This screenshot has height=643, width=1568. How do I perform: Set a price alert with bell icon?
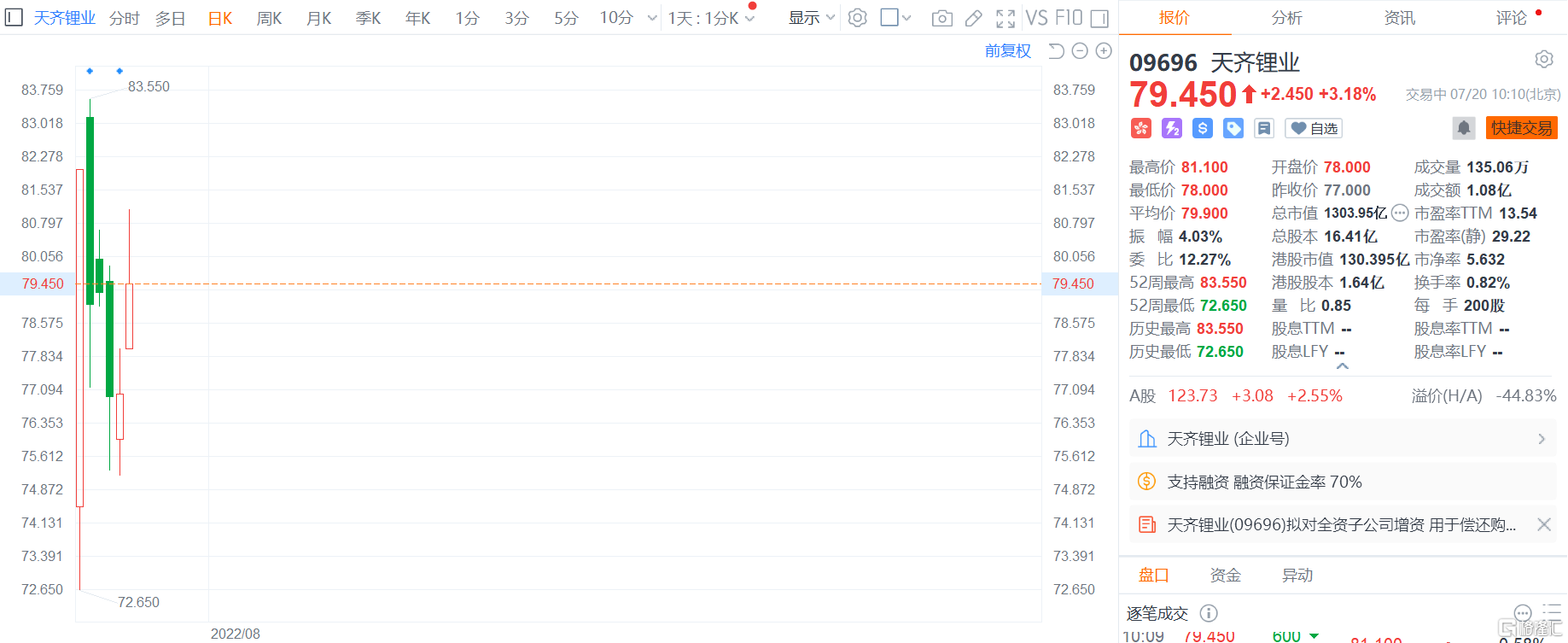click(x=1464, y=128)
